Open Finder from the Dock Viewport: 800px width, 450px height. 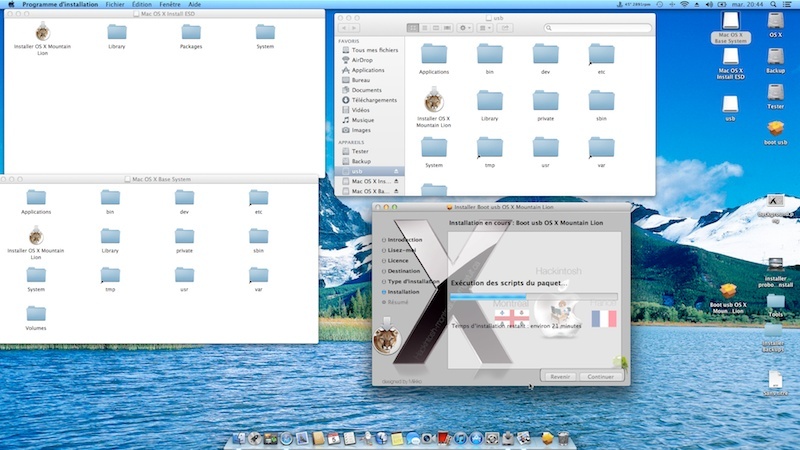point(239,438)
